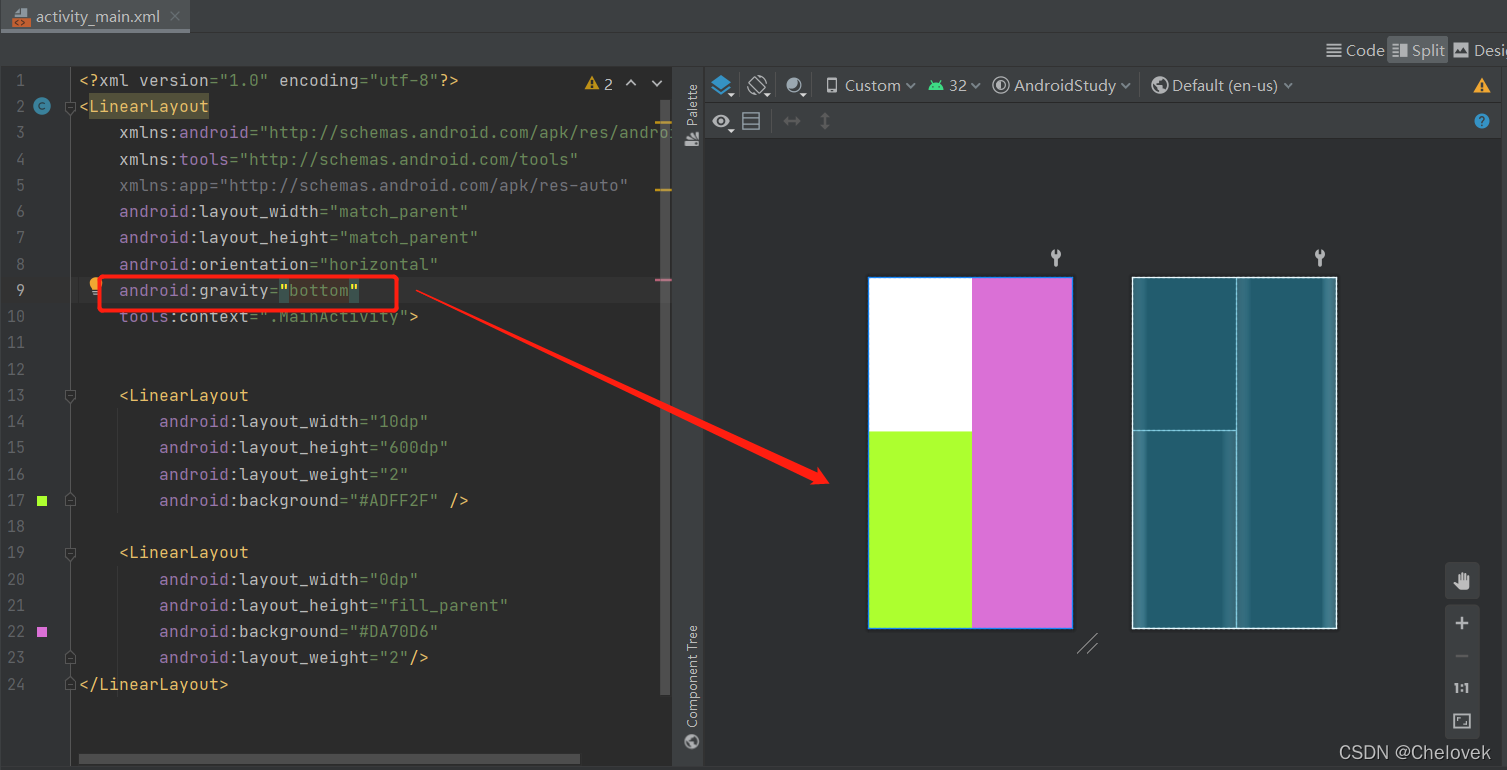Open the Default (en-us) locale dropdown
Viewport: 1507px width, 770px height.
point(1222,86)
